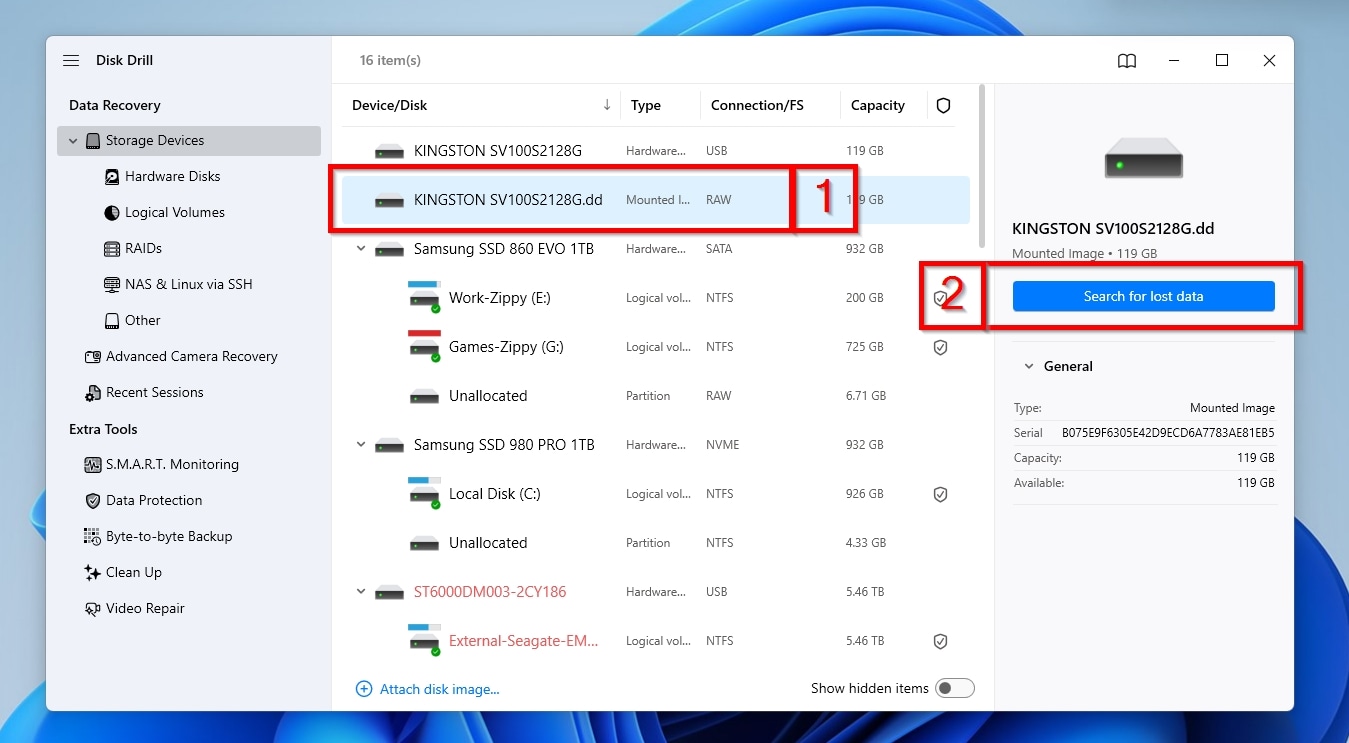The height and width of the screenshot is (743, 1349).
Task: Click the shield icon on External-Seagate row
Action: click(x=940, y=641)
